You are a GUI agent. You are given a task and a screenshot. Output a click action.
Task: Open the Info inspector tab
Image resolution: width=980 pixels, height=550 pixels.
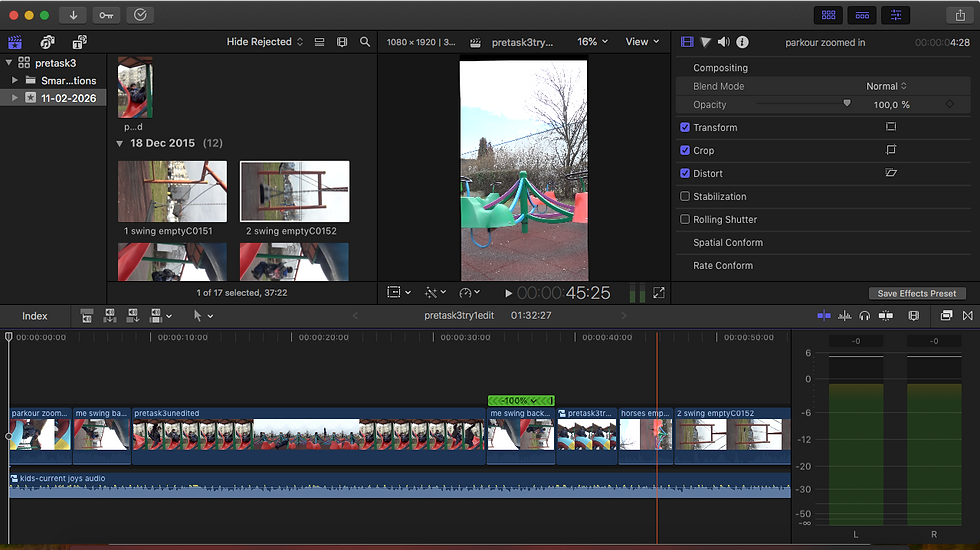click(742, 42)
